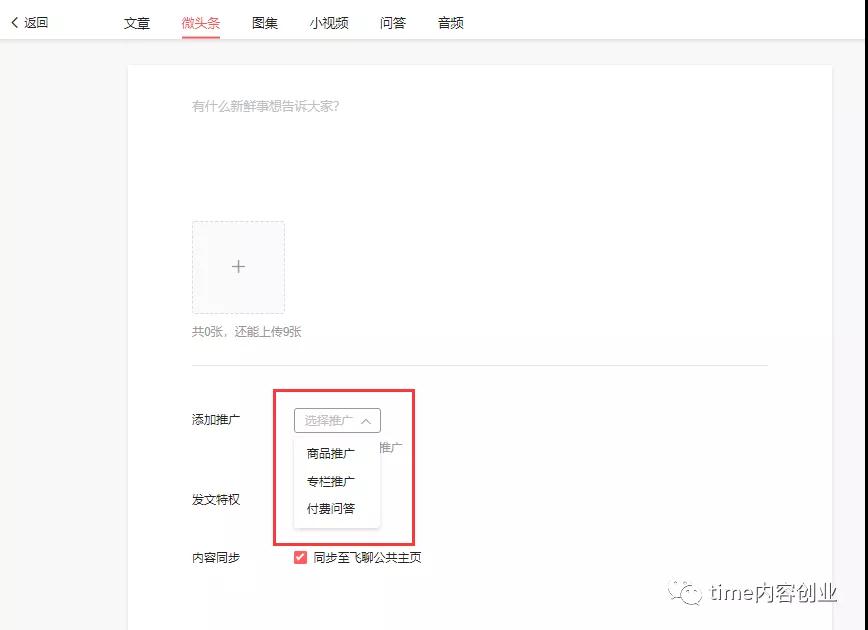Click the plus icon to upload image
Image resolution: width=868 pixels, height=630 pixels.
[238, 267]
